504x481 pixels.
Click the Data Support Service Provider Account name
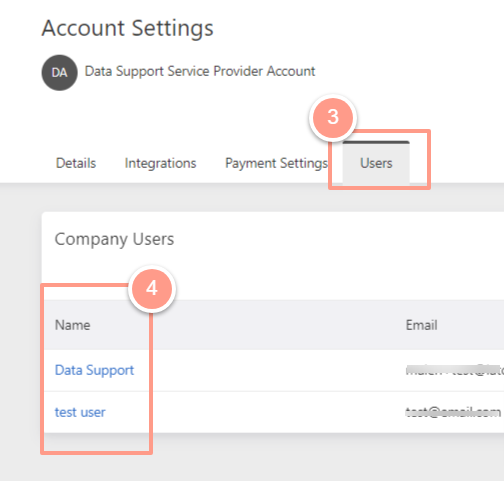pos(200,71)
